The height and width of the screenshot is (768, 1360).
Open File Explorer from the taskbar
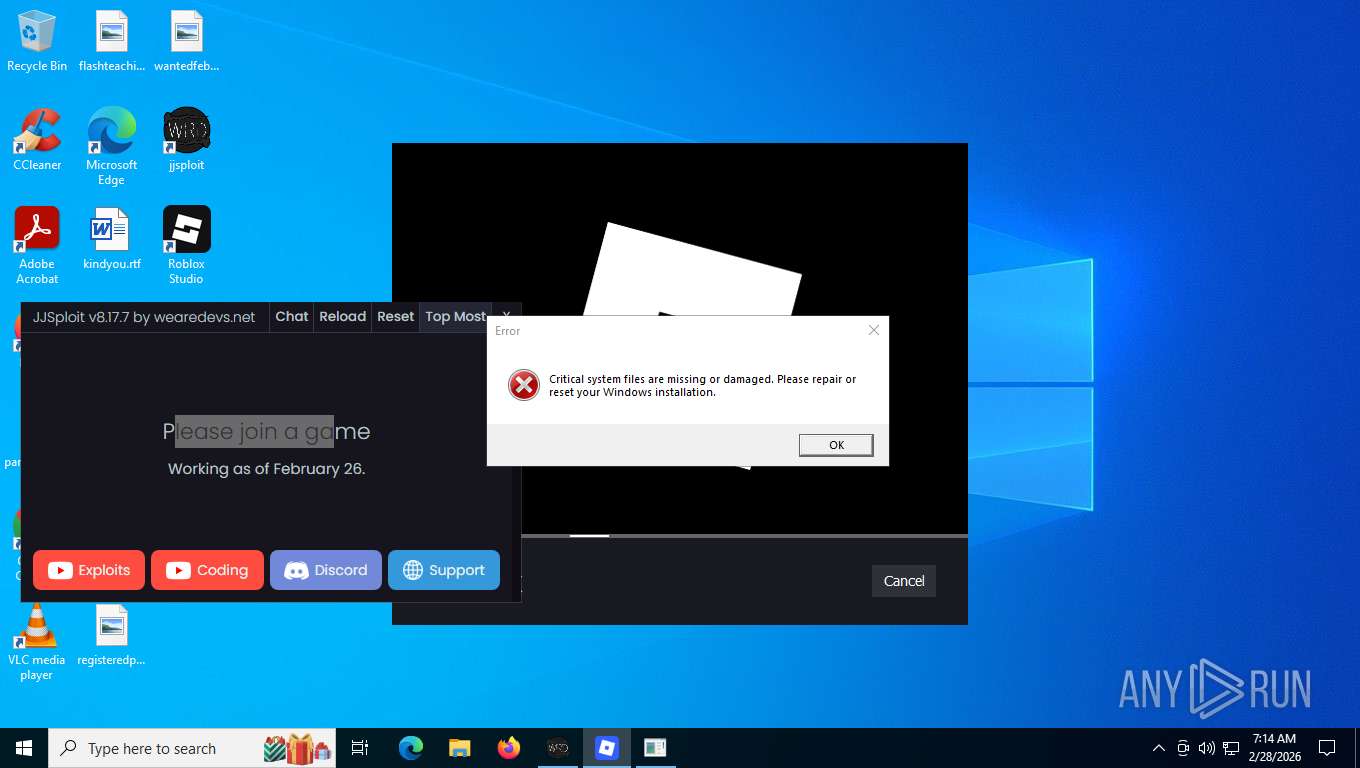click(459, 748)
